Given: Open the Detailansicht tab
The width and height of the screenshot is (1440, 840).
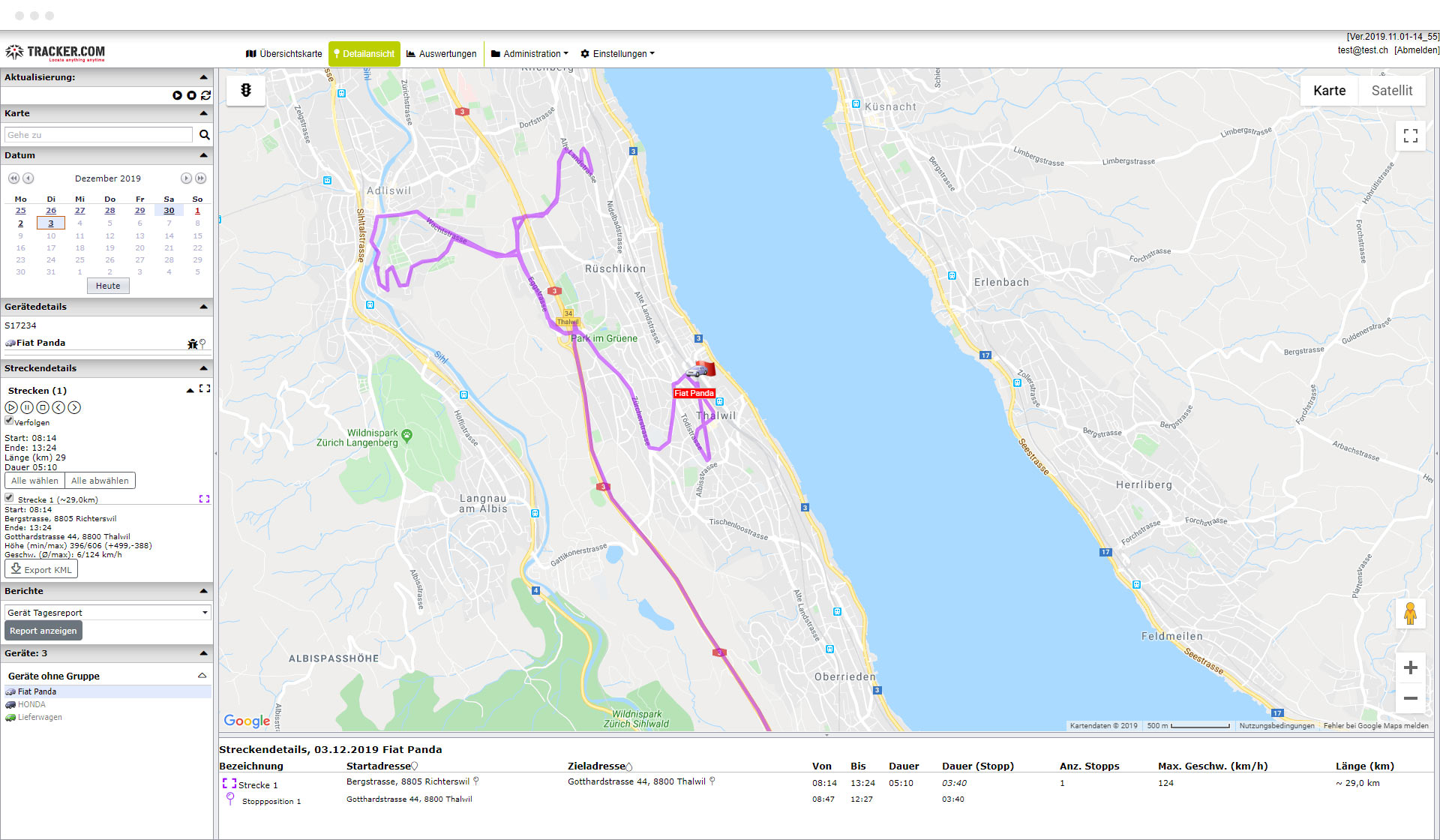Looking at the screenshot, I should 364,53.
